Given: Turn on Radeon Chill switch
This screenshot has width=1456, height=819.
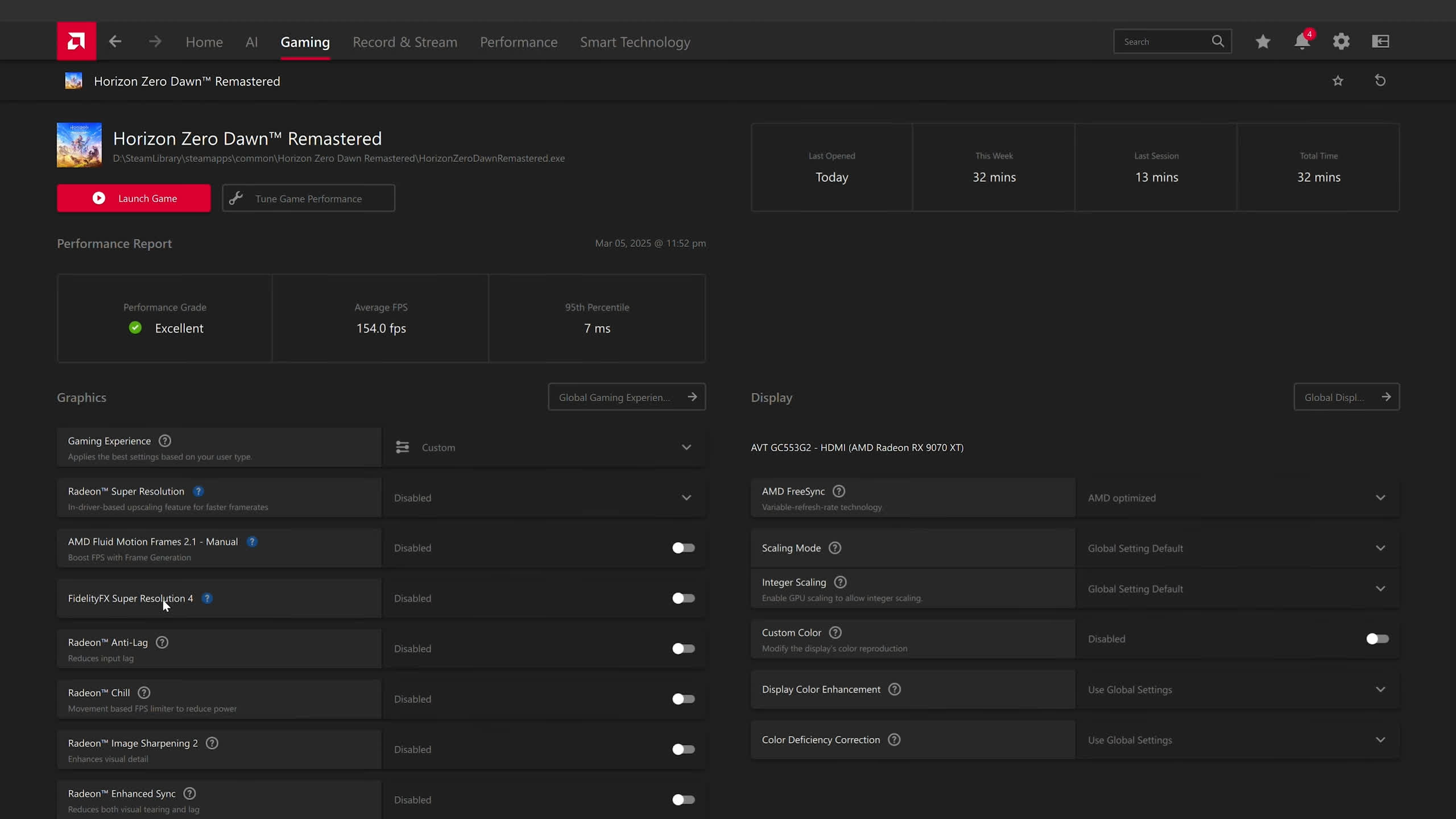Looking at the screenshot, I should click(x=683, y=698).
